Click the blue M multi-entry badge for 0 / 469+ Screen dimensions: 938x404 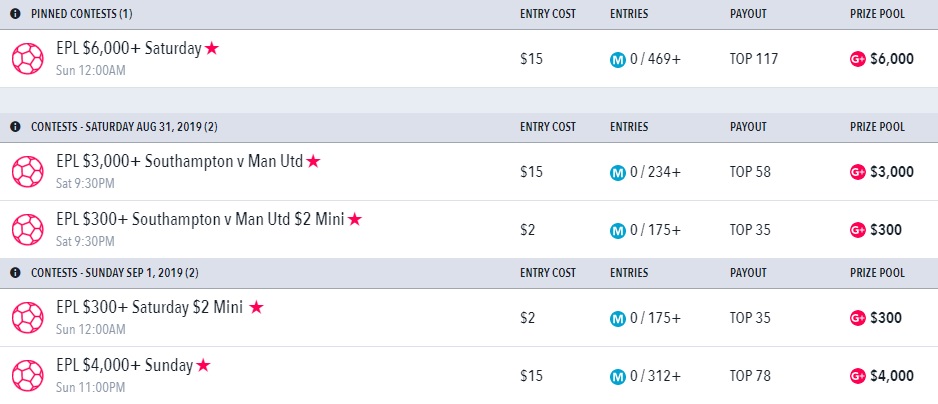pyautogui.click(x=617, y=59)
